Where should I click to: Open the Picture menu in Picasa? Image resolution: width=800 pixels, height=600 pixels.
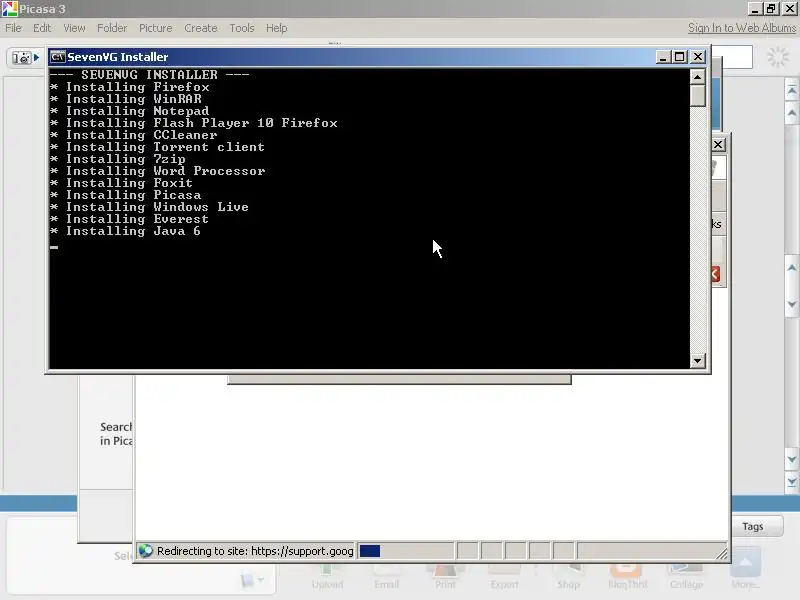[x=156, y=28]
